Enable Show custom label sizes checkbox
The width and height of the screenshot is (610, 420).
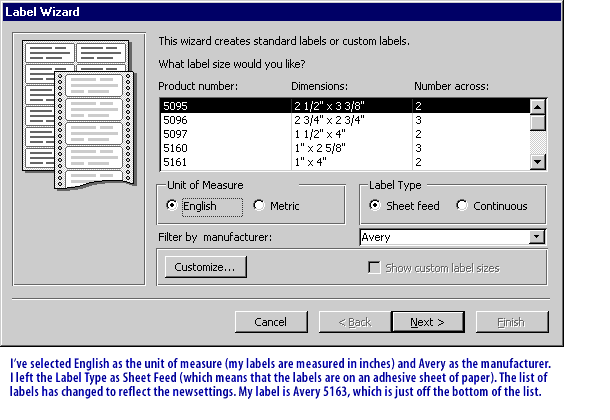pyautogui.click(x=374, y=268)
